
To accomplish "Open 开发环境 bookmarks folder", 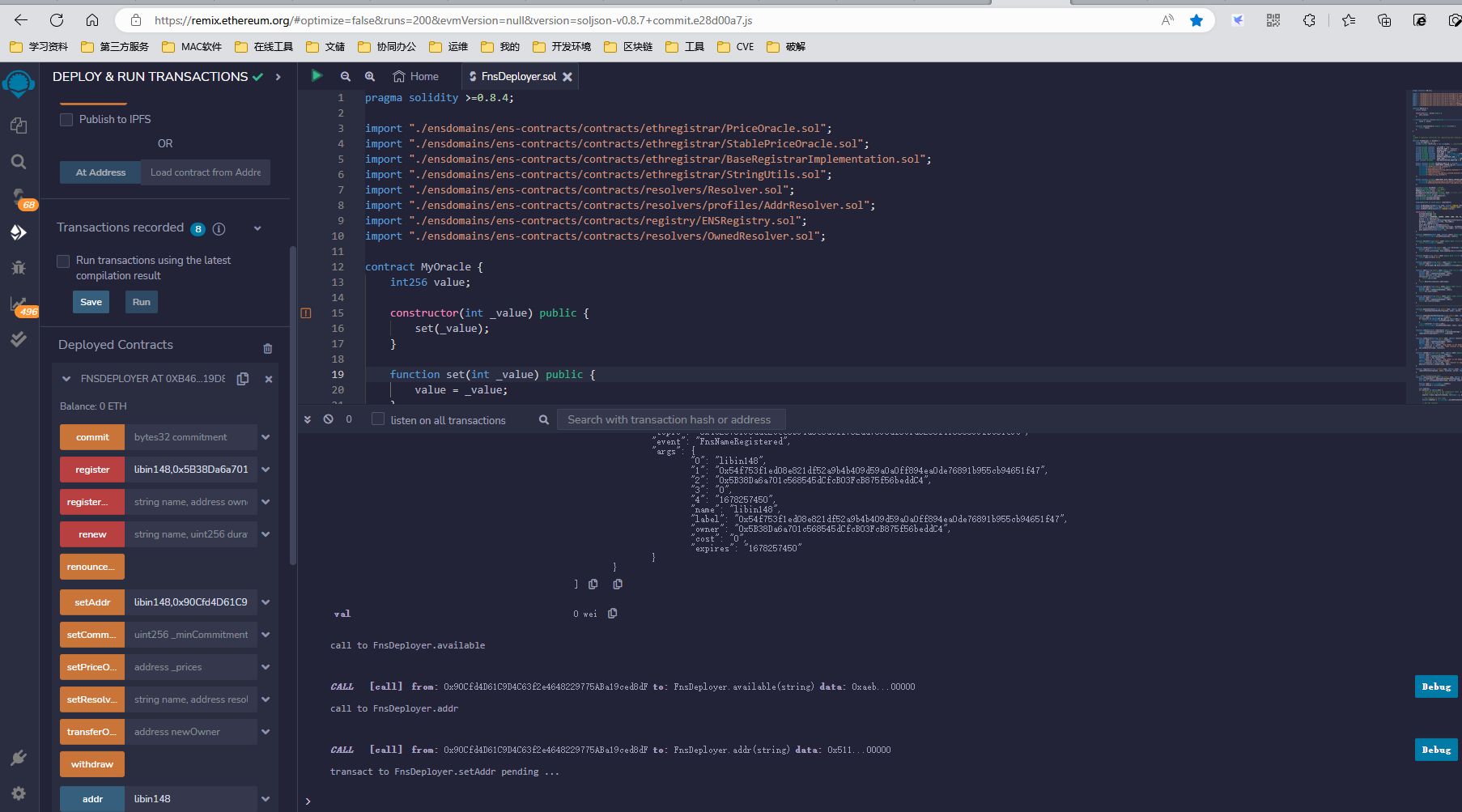I will [x=562, y=47].
